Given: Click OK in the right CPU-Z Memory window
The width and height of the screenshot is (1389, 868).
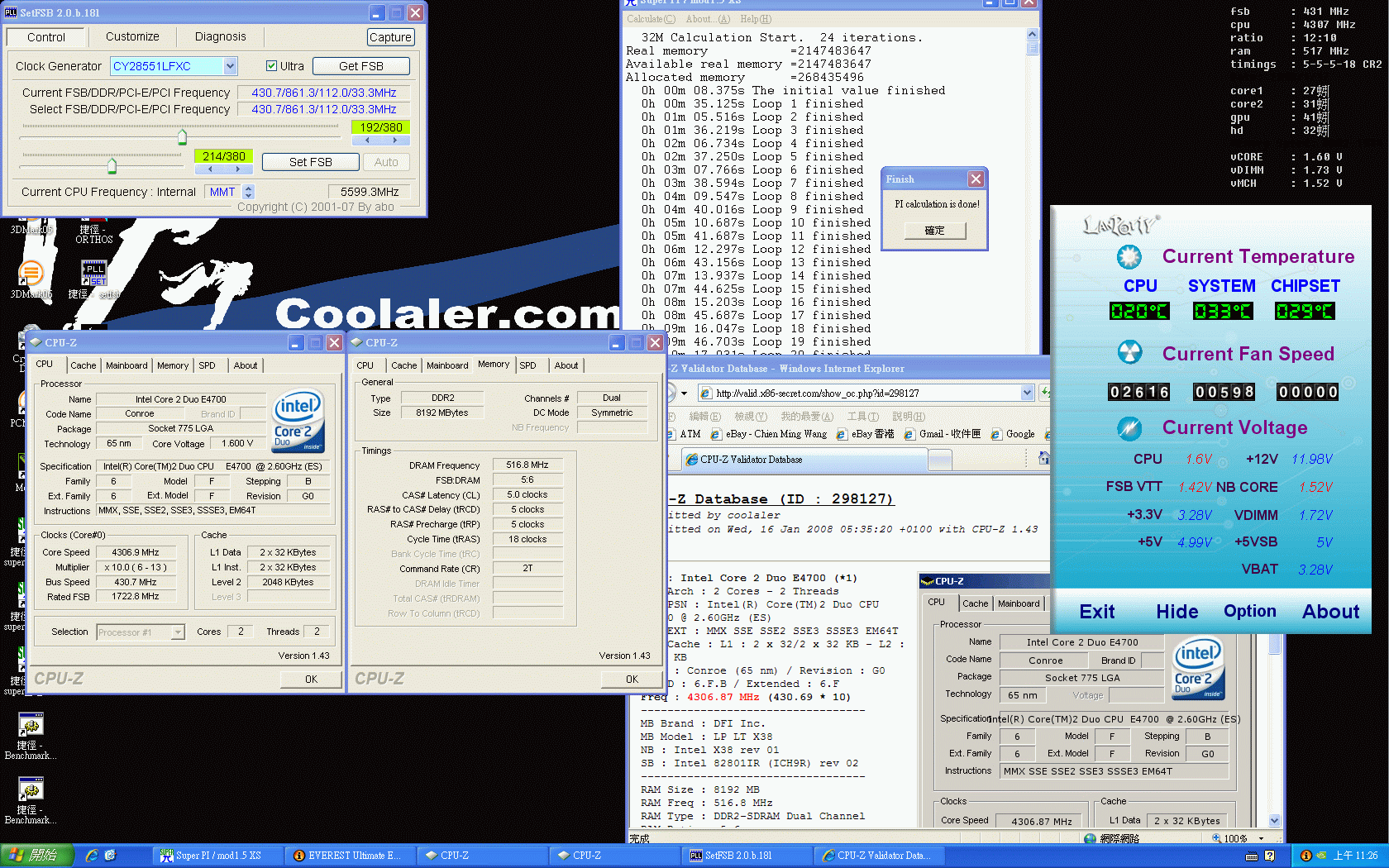Looking at the screenshot, I should coord(632,680).
